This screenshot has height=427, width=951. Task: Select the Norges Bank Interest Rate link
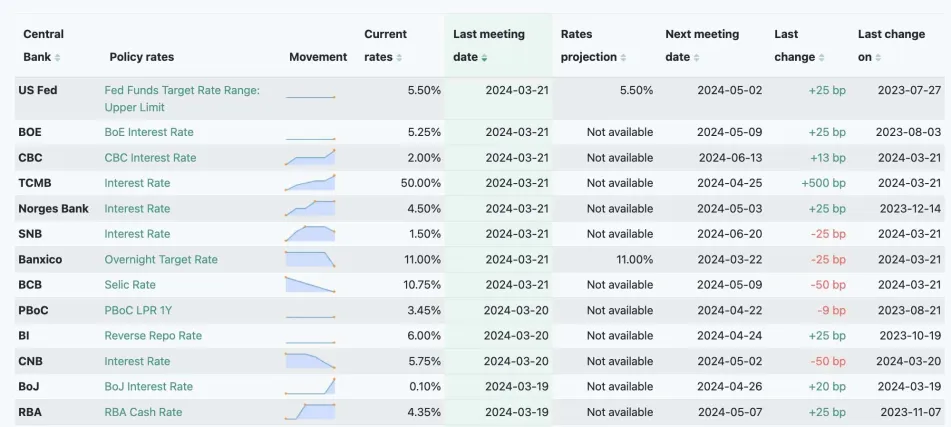137,209
